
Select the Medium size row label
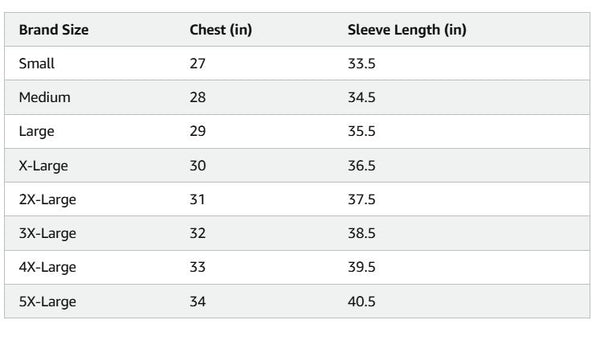[x=45, y=97]
